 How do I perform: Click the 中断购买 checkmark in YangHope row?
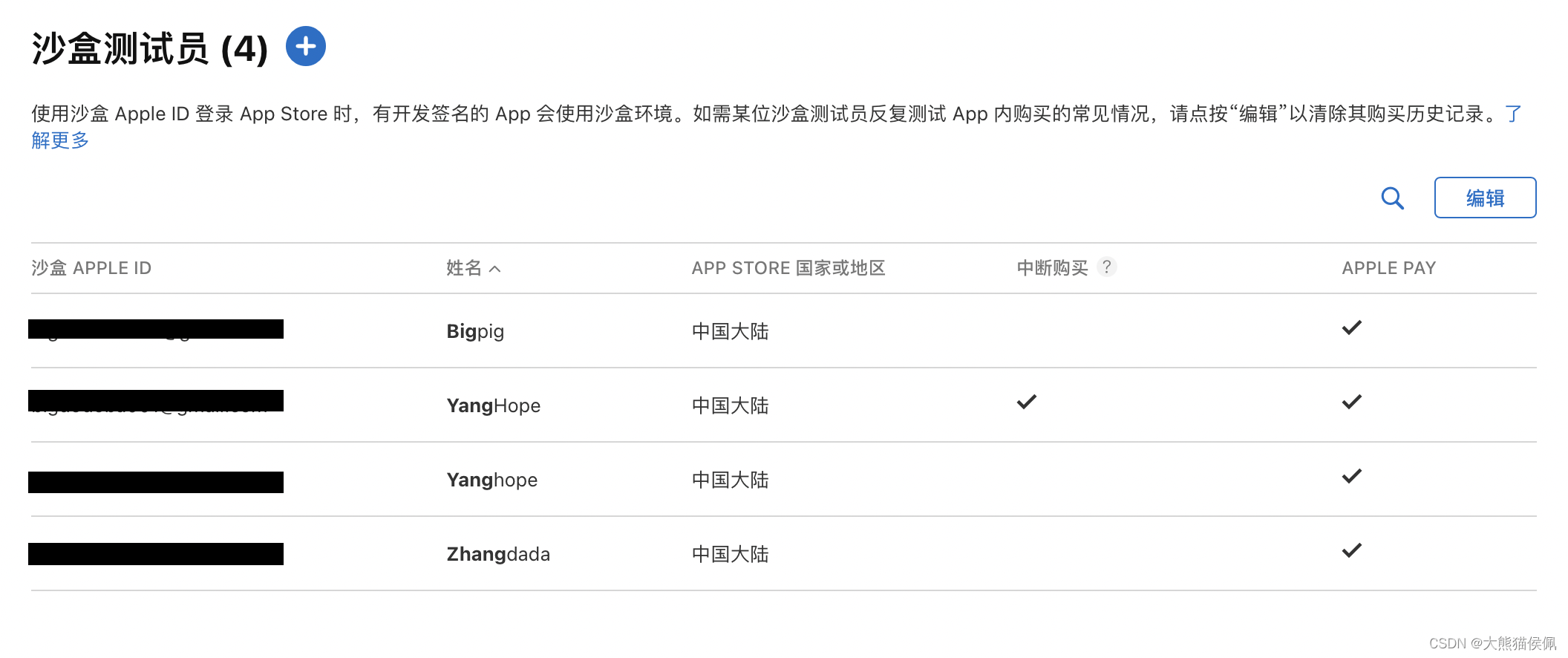coord(1027,402)
